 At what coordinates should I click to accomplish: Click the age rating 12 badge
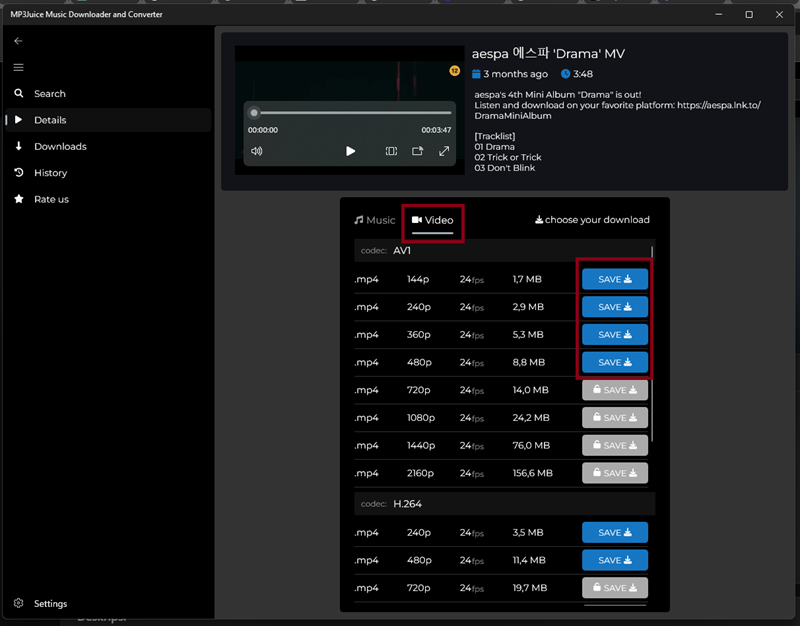pos(455,71)
